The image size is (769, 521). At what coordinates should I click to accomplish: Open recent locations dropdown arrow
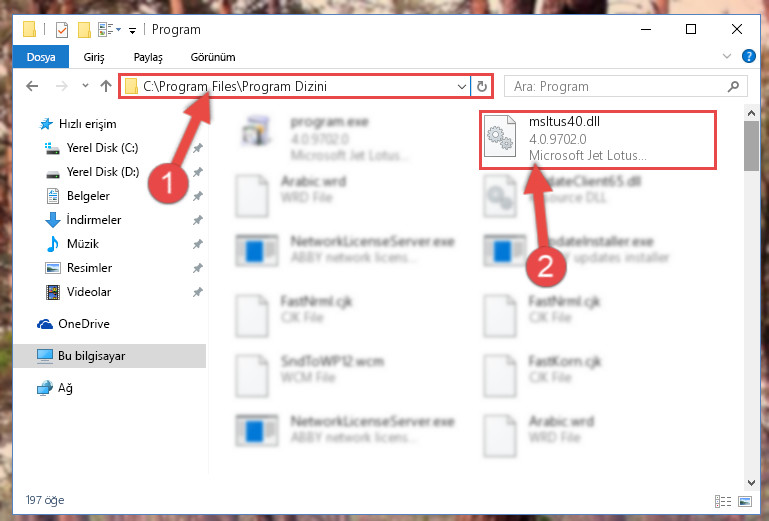(85, 86)
